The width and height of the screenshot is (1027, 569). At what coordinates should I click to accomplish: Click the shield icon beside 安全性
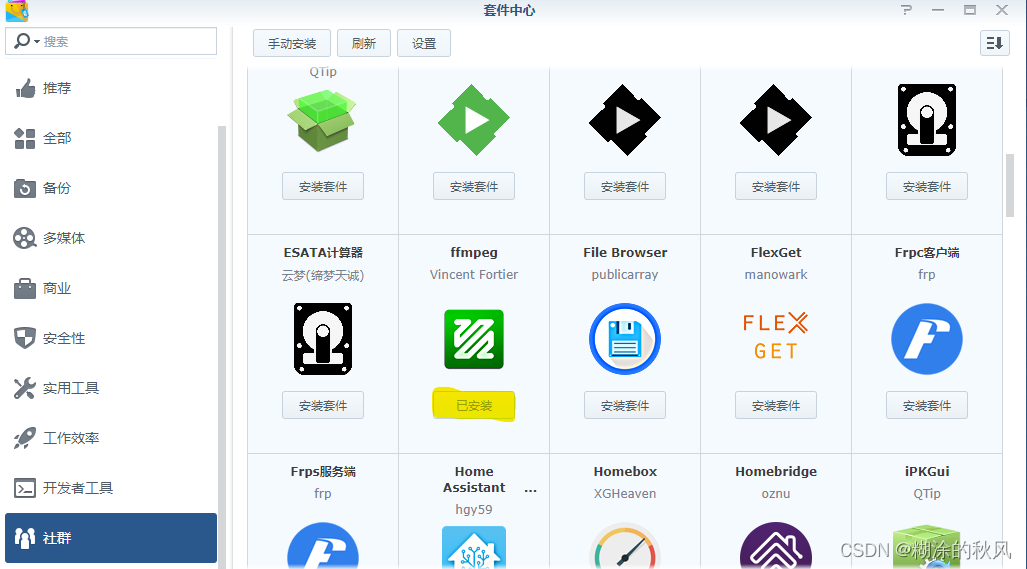coord(25,339)
